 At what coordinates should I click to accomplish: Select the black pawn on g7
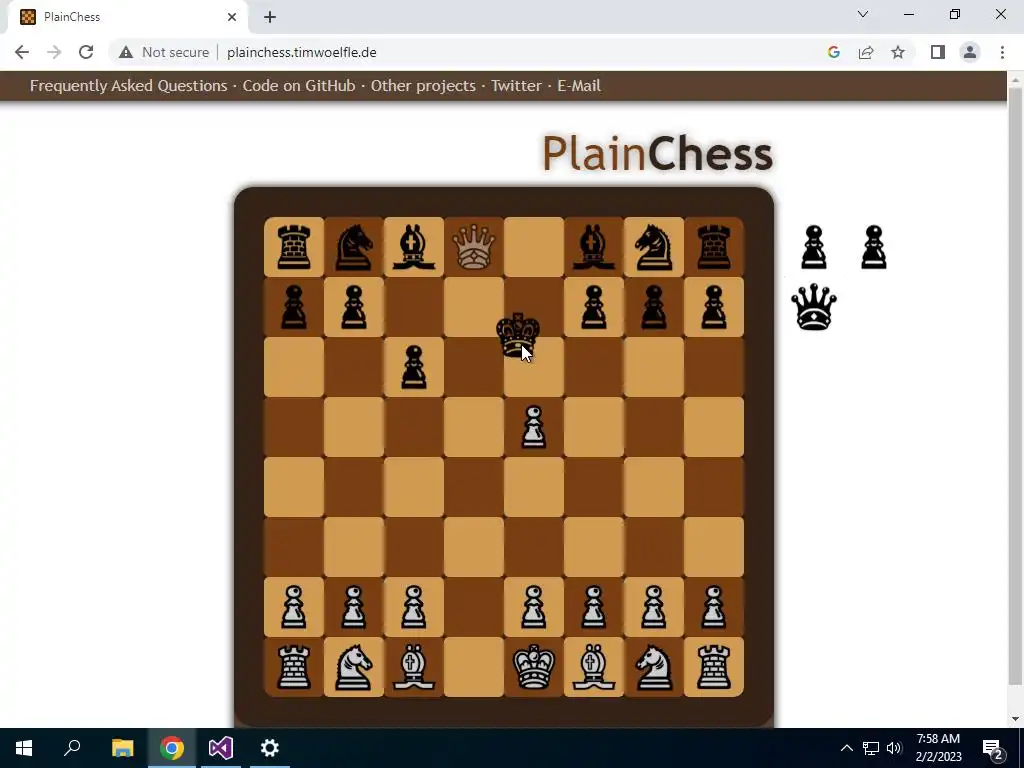(654, 307)
